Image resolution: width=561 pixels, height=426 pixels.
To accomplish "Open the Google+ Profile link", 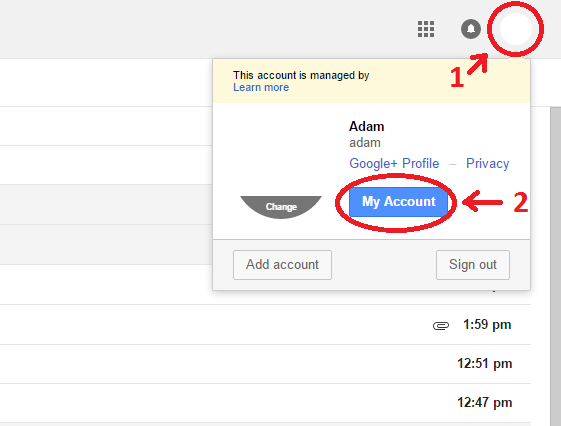I will 394,163.
